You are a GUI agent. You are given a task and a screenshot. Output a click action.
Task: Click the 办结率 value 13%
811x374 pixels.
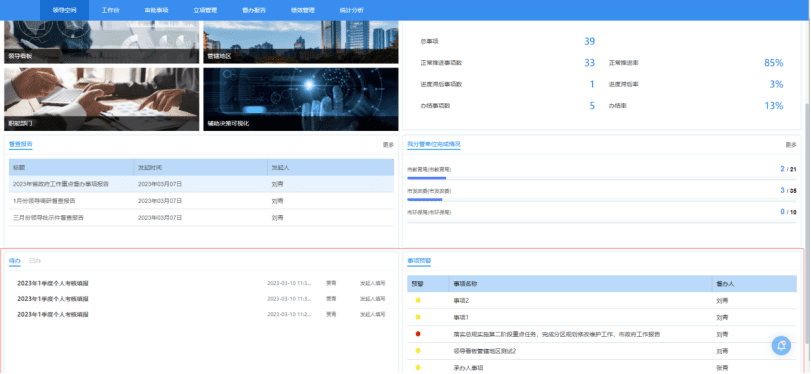click(774, 106)
